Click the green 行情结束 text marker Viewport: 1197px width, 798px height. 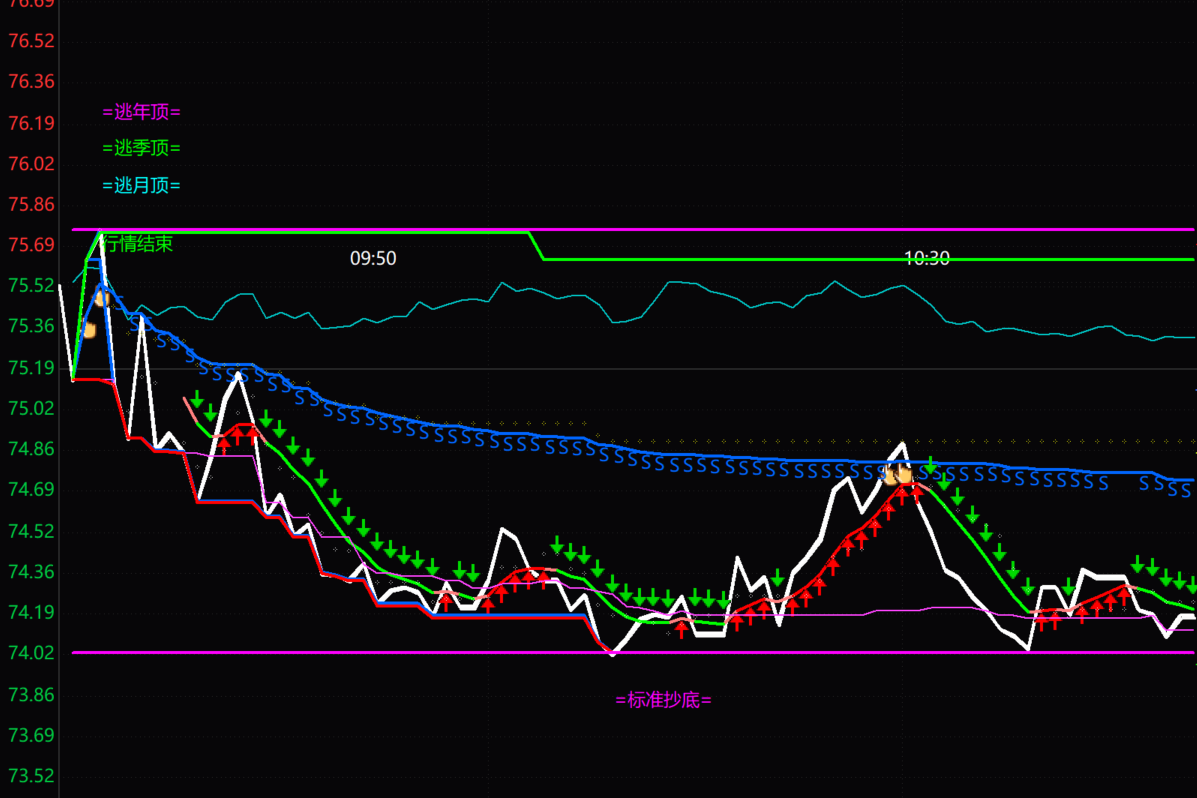tap(138, 244)
